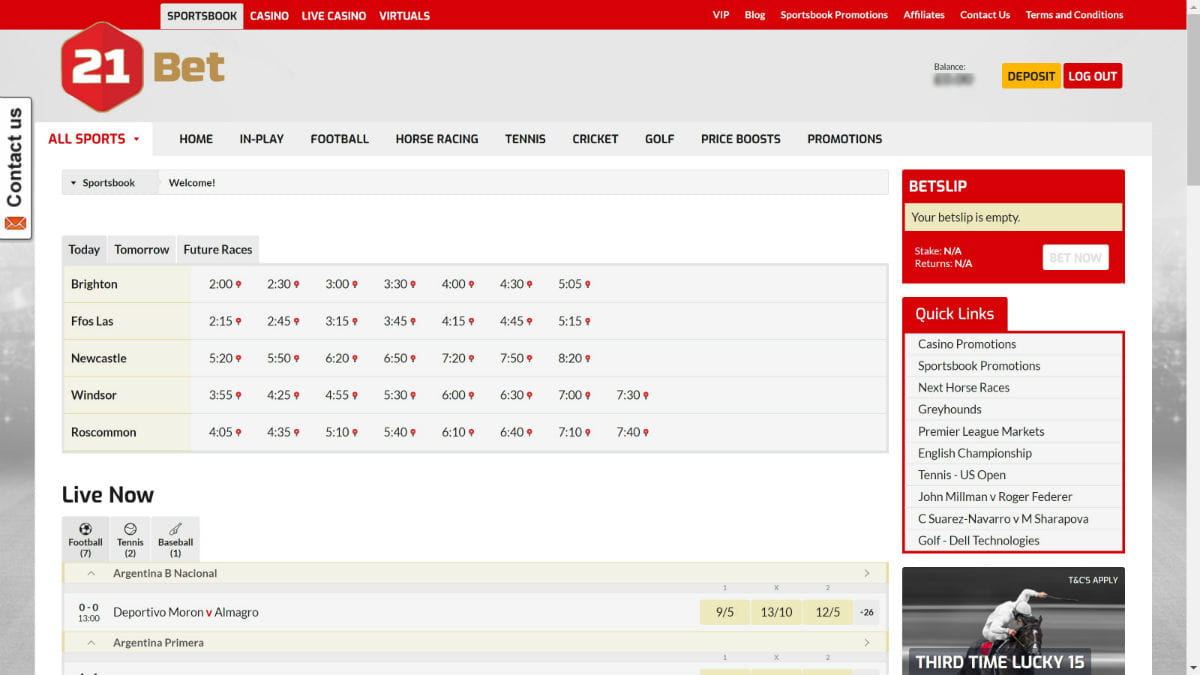The height and width of the screenshot is (675, 1200).
Task: Open the Sportsbook breadcrumb dropdown
Action: click(x=108, y=183)
